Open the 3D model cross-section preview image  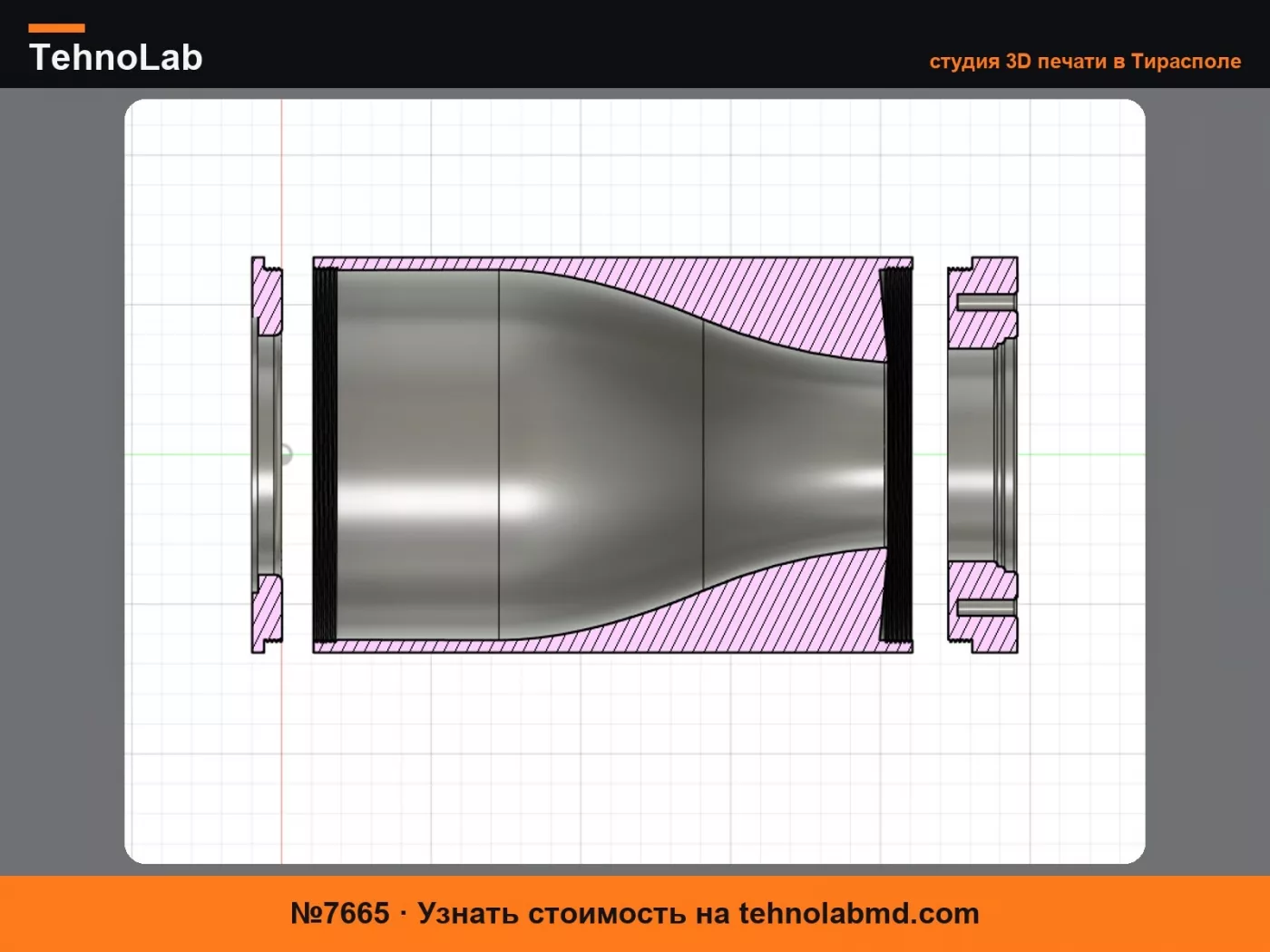(x=635, y=481)
